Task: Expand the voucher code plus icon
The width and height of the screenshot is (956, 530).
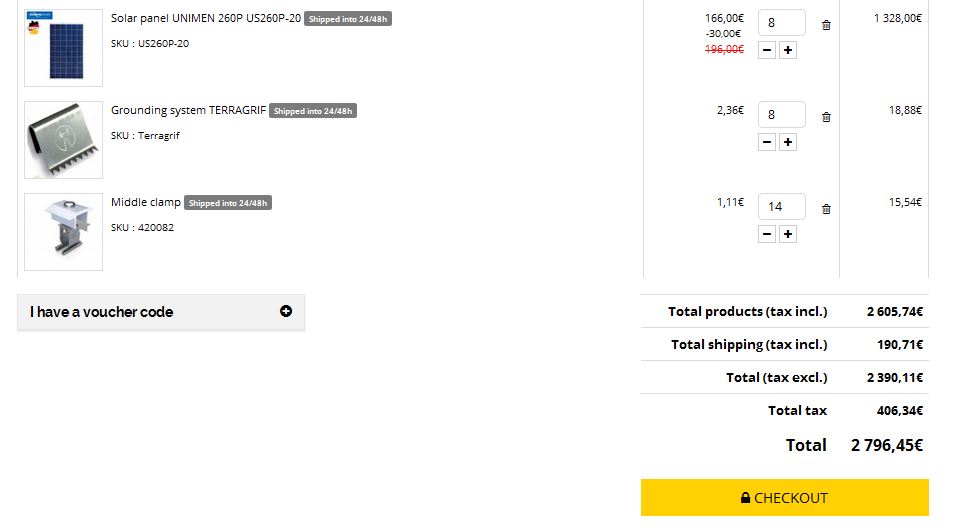Action: (286, 311)
